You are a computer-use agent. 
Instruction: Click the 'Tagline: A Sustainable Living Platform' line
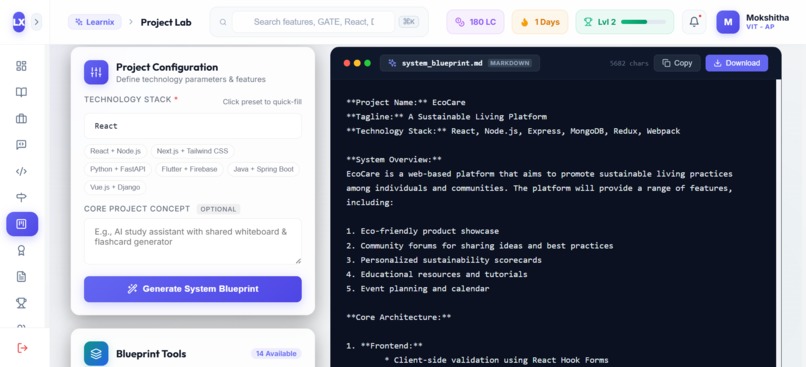coord(446,117)
